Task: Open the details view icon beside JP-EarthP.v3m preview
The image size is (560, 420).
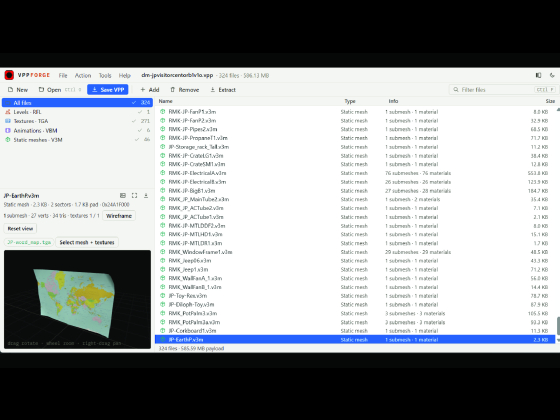Action: [x=123, y=195]
